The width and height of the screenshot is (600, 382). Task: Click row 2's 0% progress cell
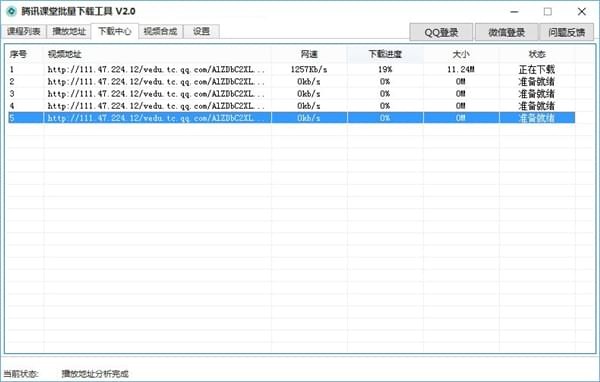click(x=385, y=82)
